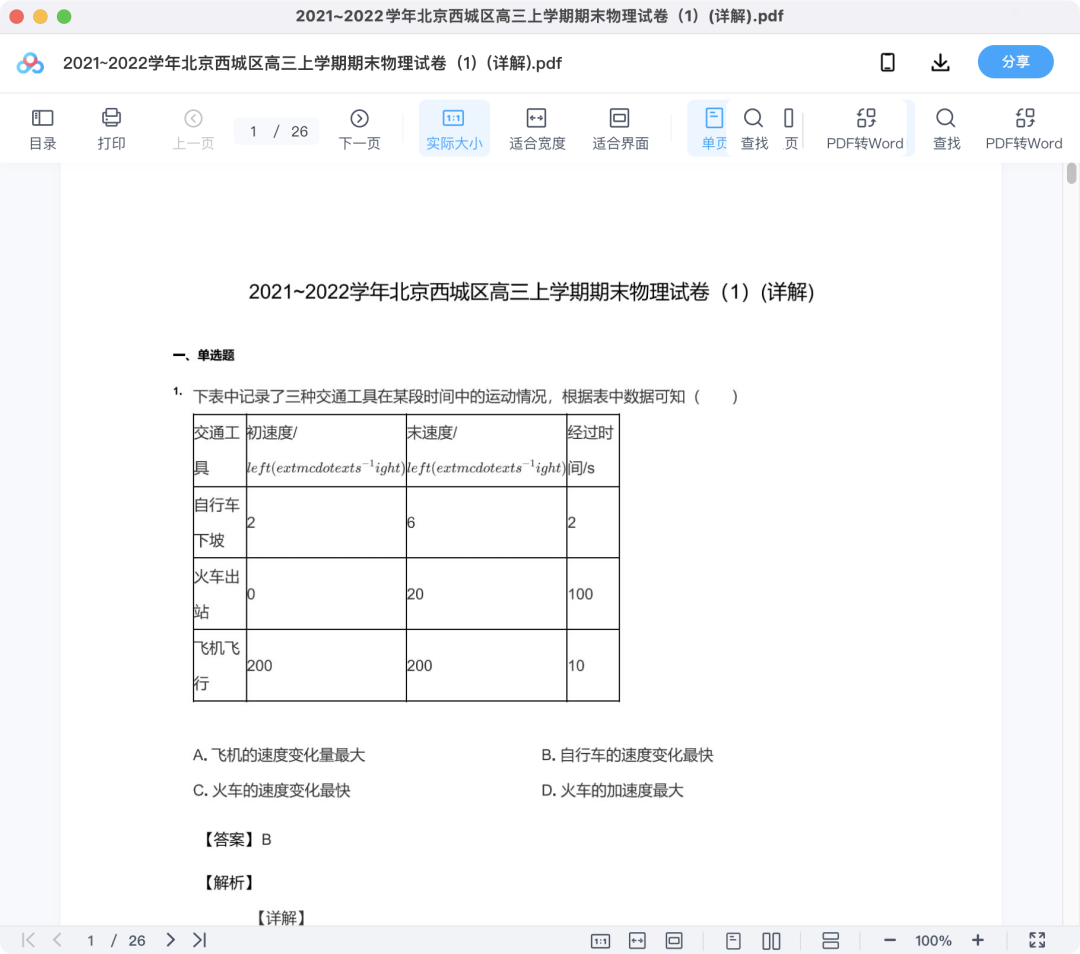Click the 打印 print icon
The width and height of the screenshot is (1080, 954).
pyautogui.click(x=111, y=129)
